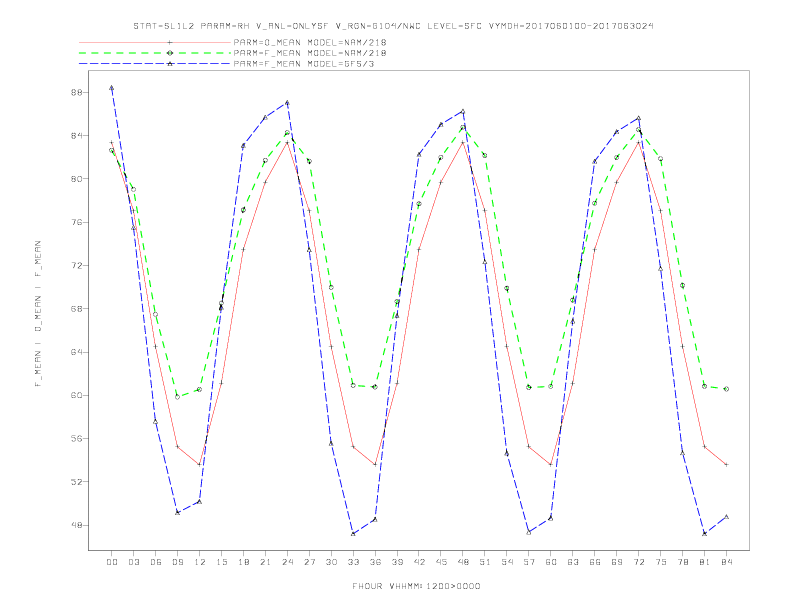Click the chart title starting with STAT=SL1L2
The image size is (792, 612).
(393, 26)
